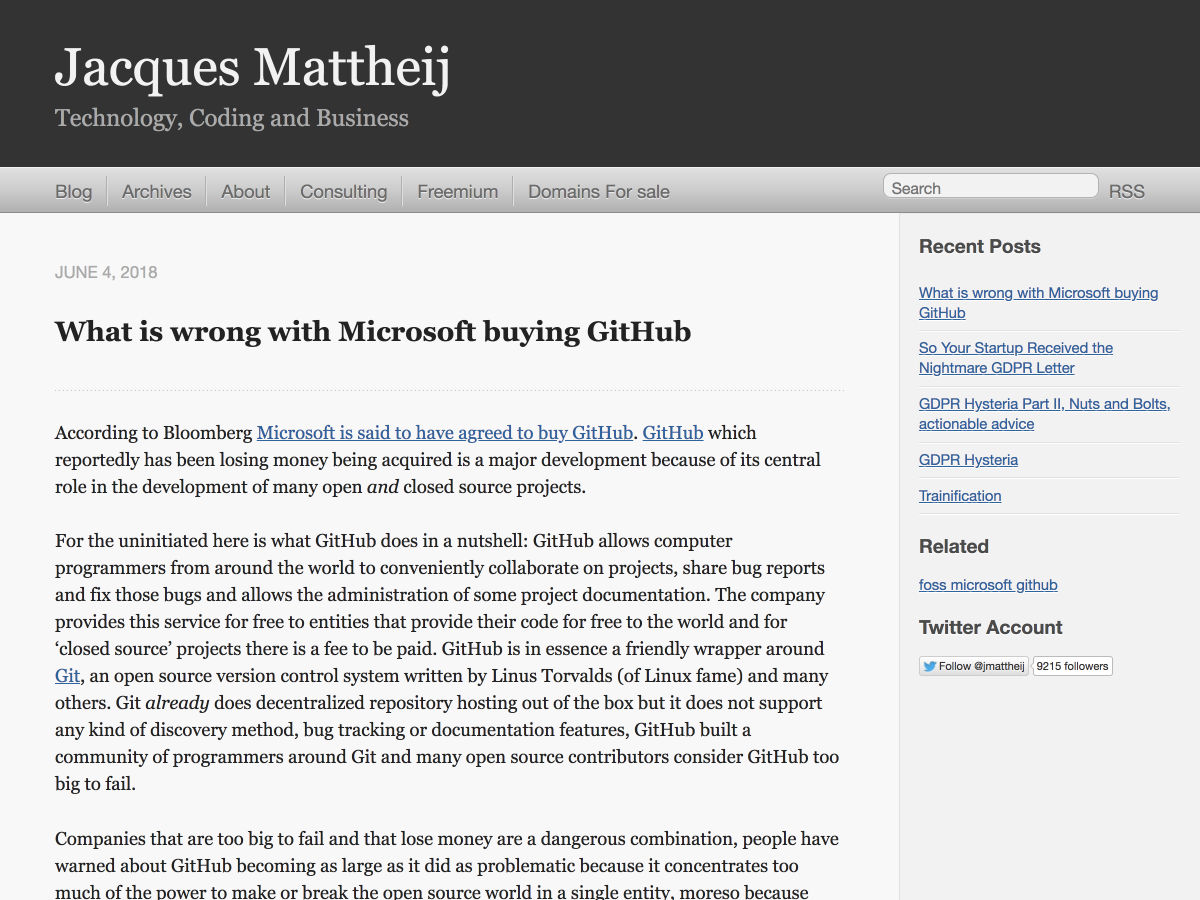Image resolution: width=1200 pixels, height=900 pixels.
Task: Open recent post about Microsoft buying GitHub
Action: click(x=1038, y=302)
